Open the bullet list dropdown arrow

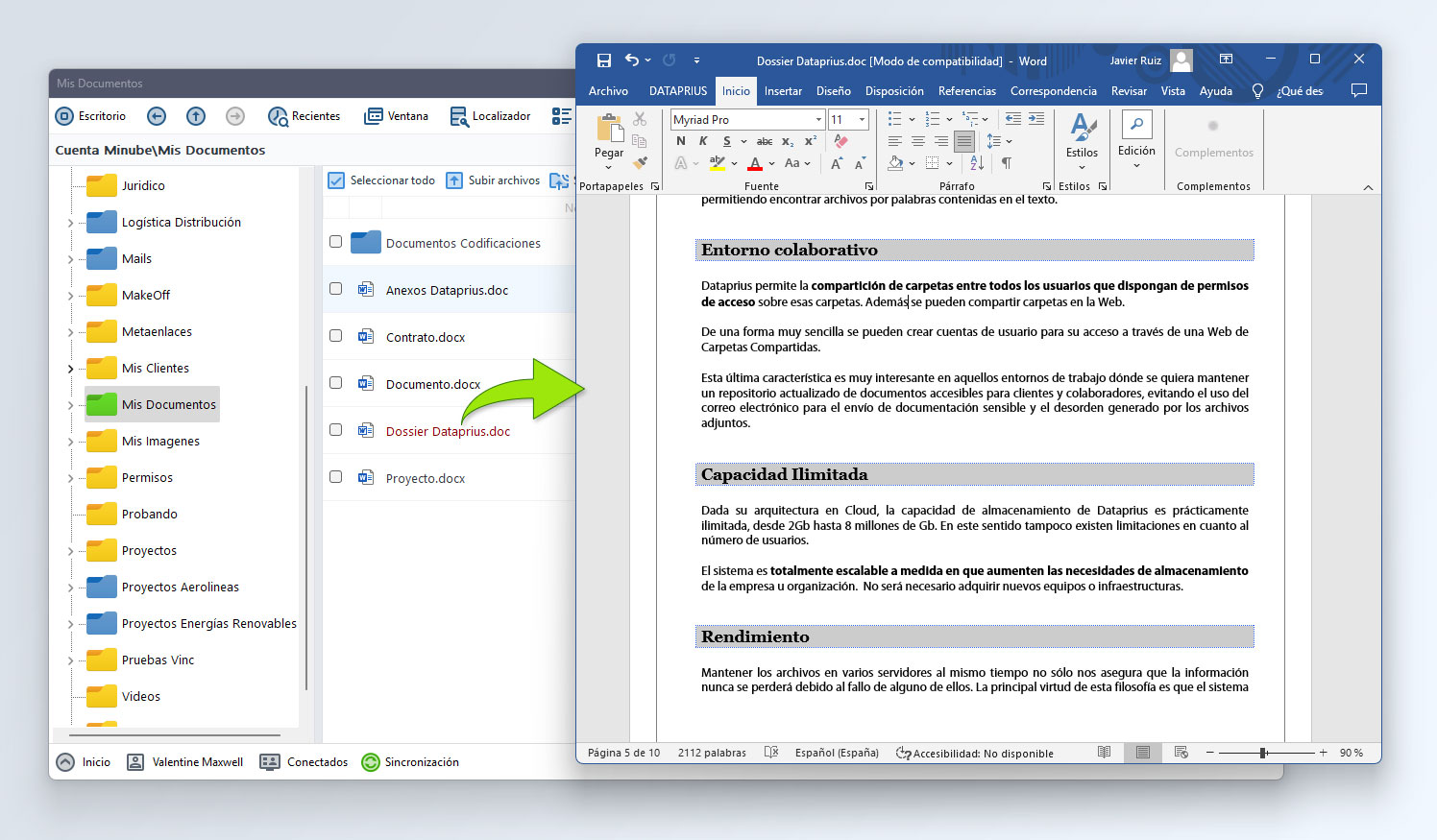coord(912,119)
